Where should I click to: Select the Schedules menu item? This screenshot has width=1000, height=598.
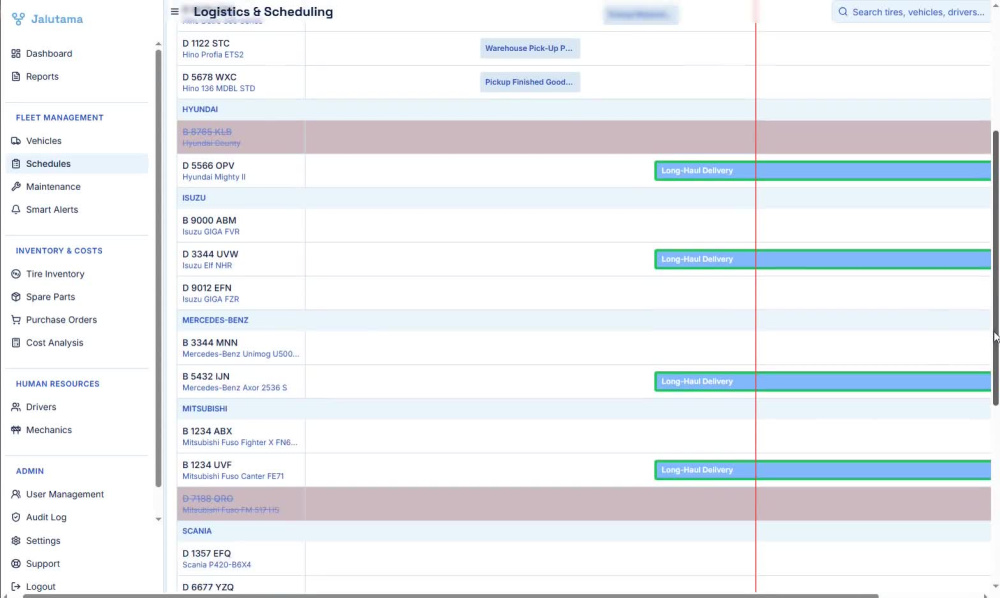tap(77, 164)
